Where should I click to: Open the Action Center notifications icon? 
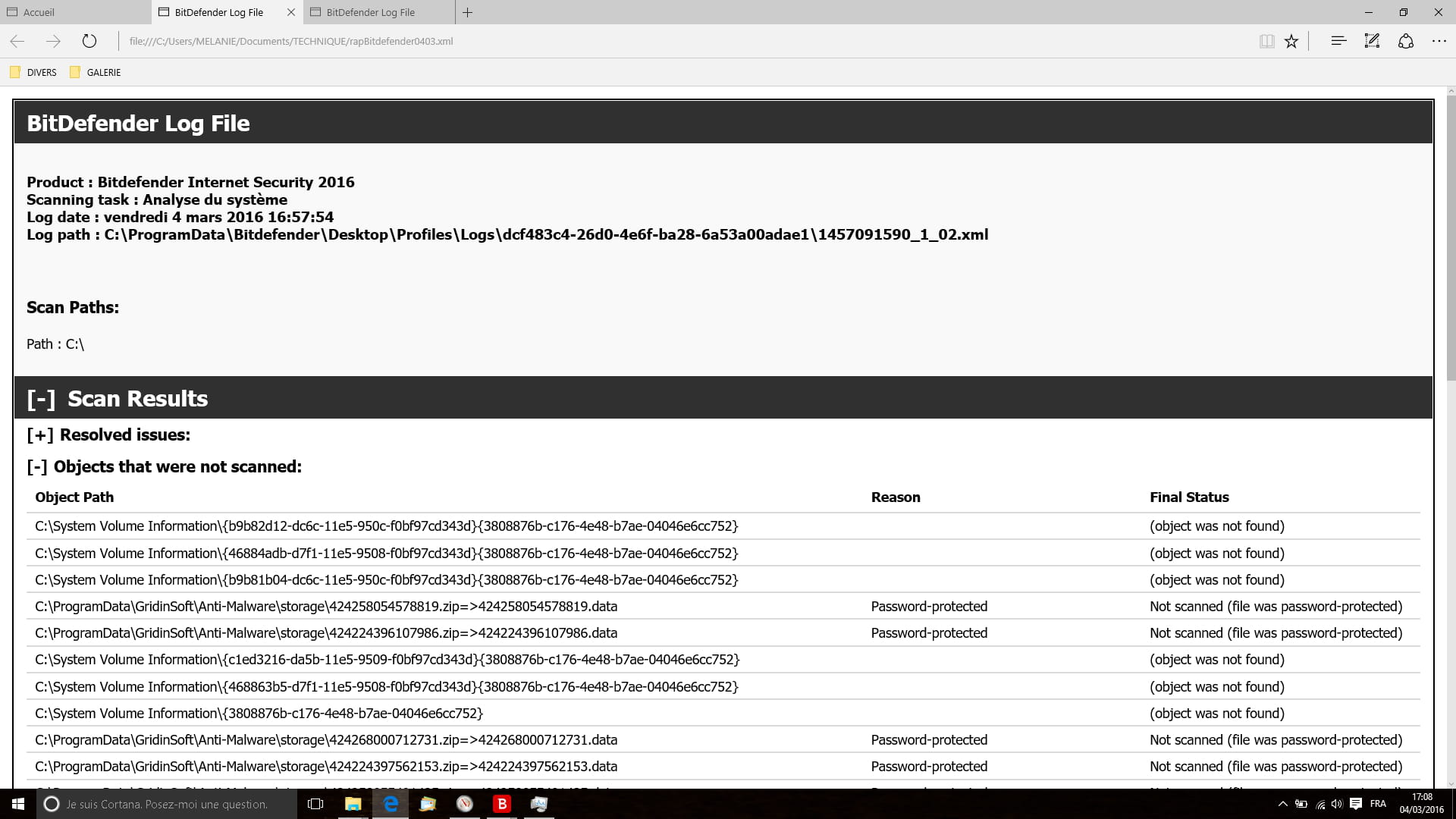(1356, 804)
